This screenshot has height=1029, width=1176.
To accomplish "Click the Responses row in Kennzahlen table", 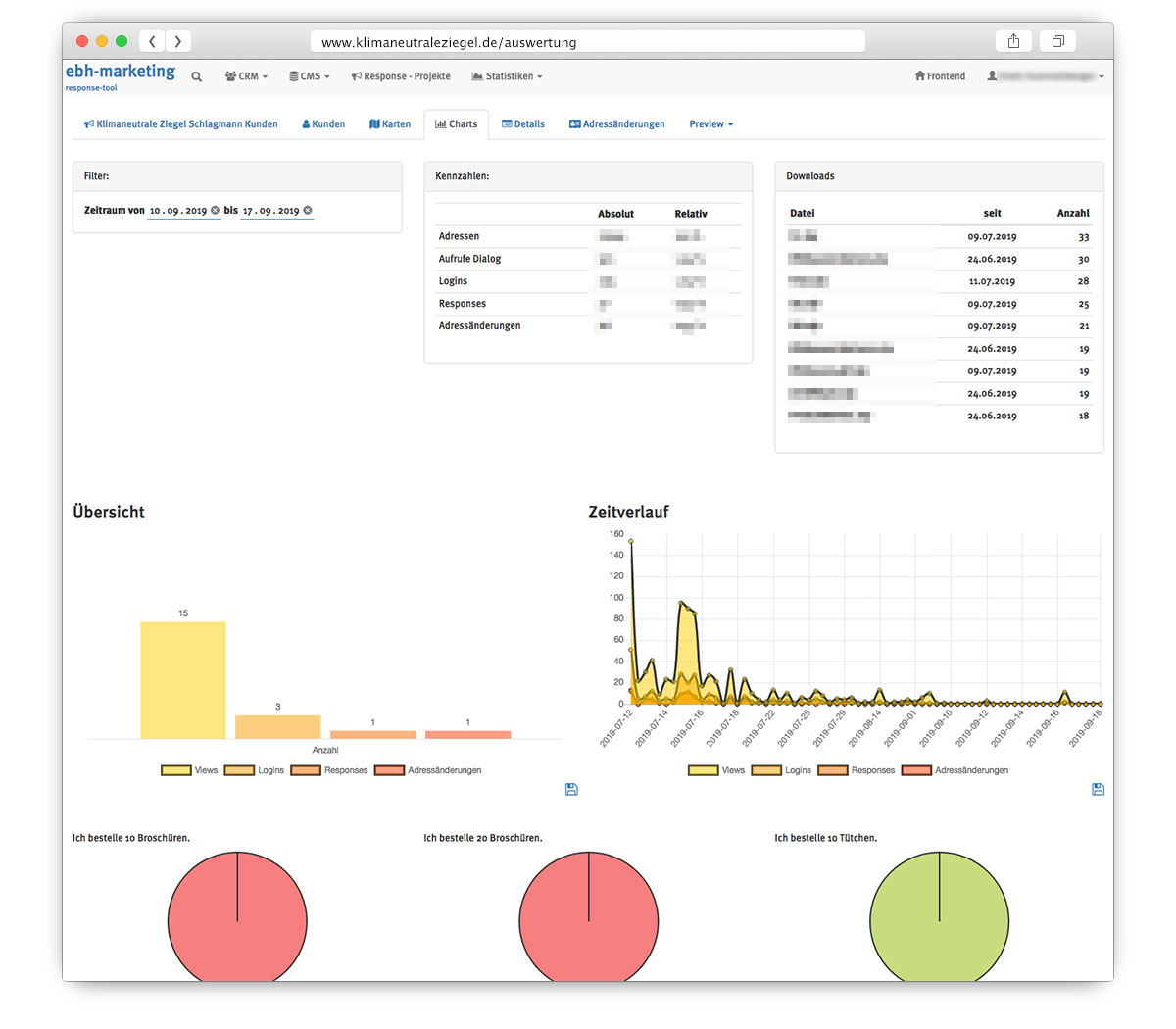I will (x=588, y=304).
